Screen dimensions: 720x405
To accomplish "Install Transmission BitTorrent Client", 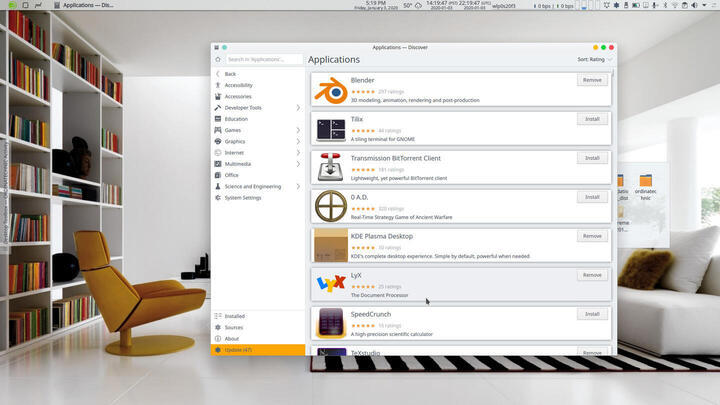I will pos(592,158).
